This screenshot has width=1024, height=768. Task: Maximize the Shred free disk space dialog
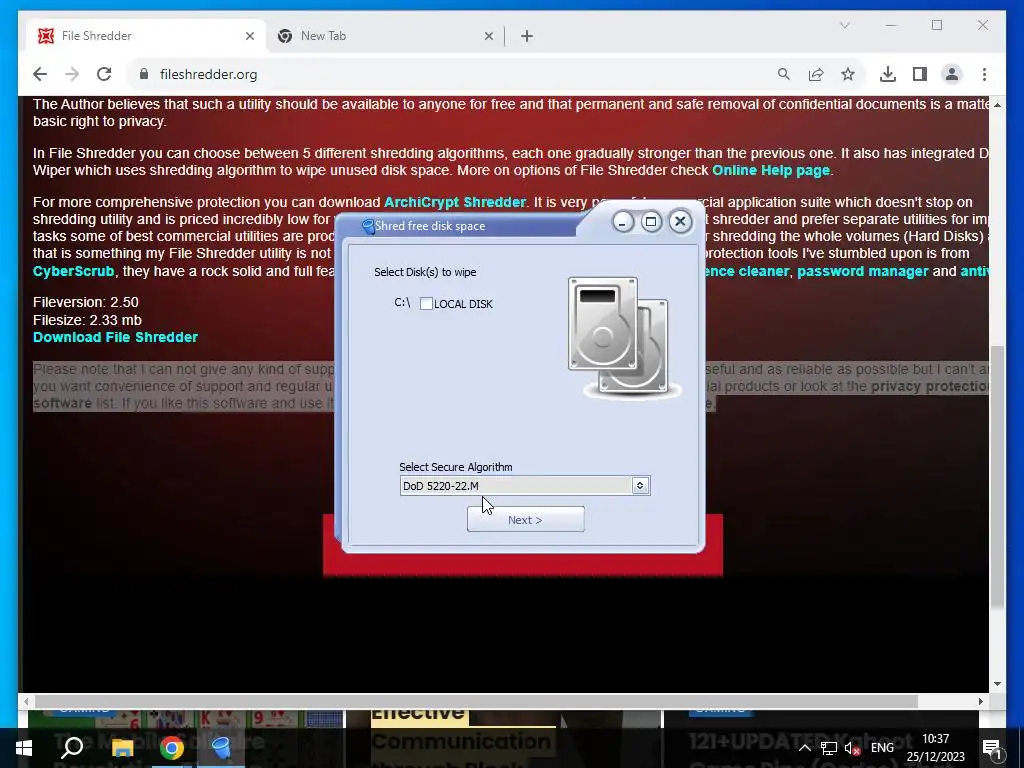pyautogui.click(x=651, y=222)
